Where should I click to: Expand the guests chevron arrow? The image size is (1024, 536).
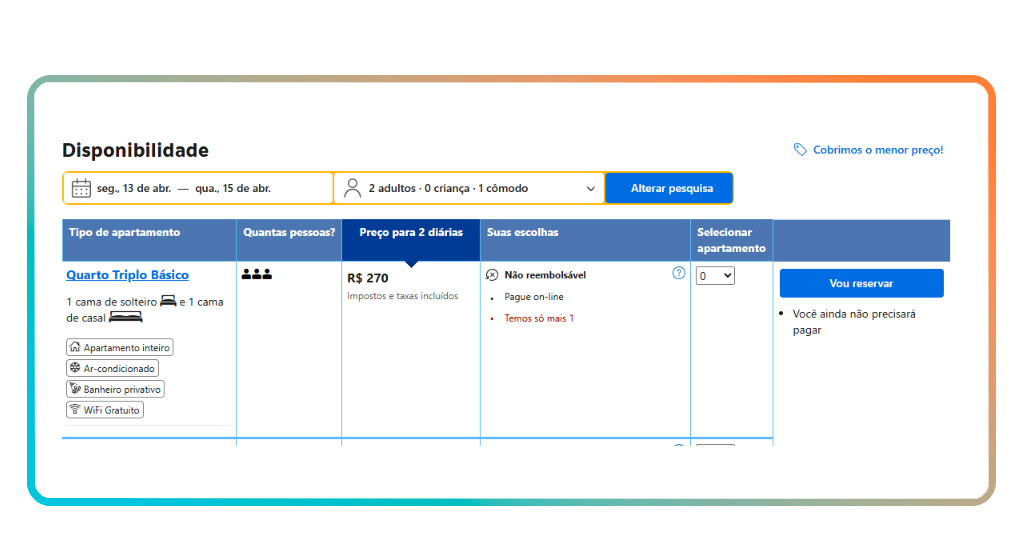(x=590, y=189)
